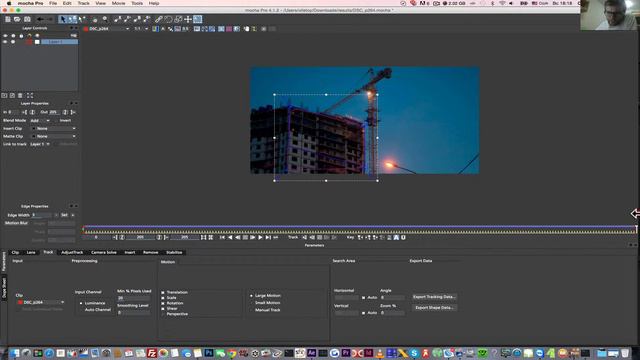The width and height of the screenshot is (640, 360).
Task: Open the File menu
Action: pyautogui.click(x=53, y=3)
